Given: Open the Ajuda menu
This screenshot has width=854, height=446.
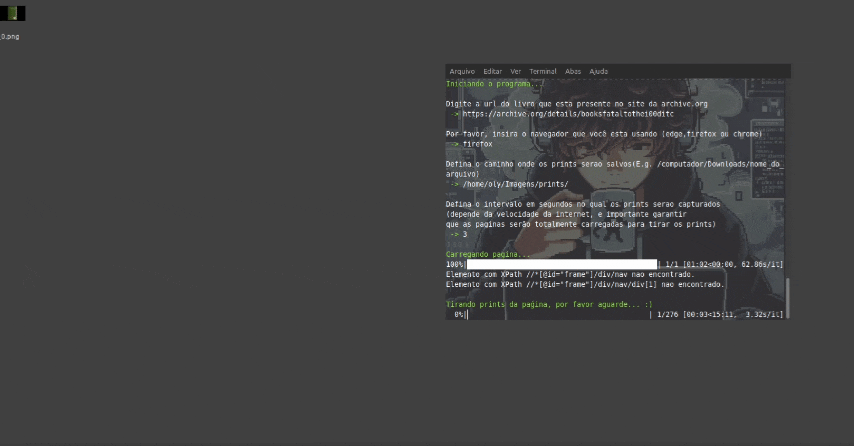Looking at the screenshot, I should pos(598,71).
